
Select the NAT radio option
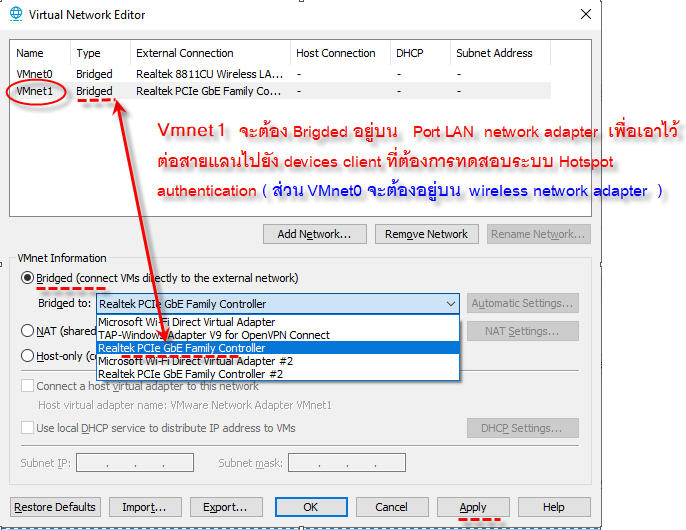[x=28, y=330]
